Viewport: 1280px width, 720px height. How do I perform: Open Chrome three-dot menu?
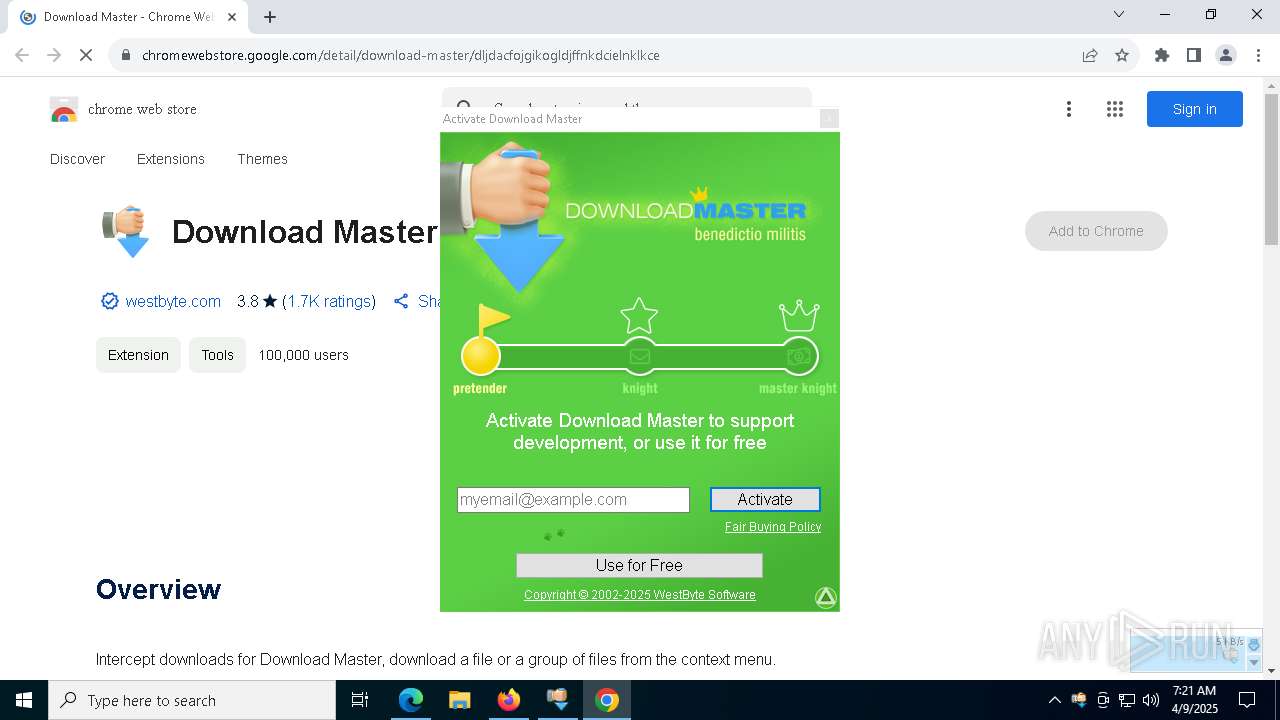(x=1258, y=55)
